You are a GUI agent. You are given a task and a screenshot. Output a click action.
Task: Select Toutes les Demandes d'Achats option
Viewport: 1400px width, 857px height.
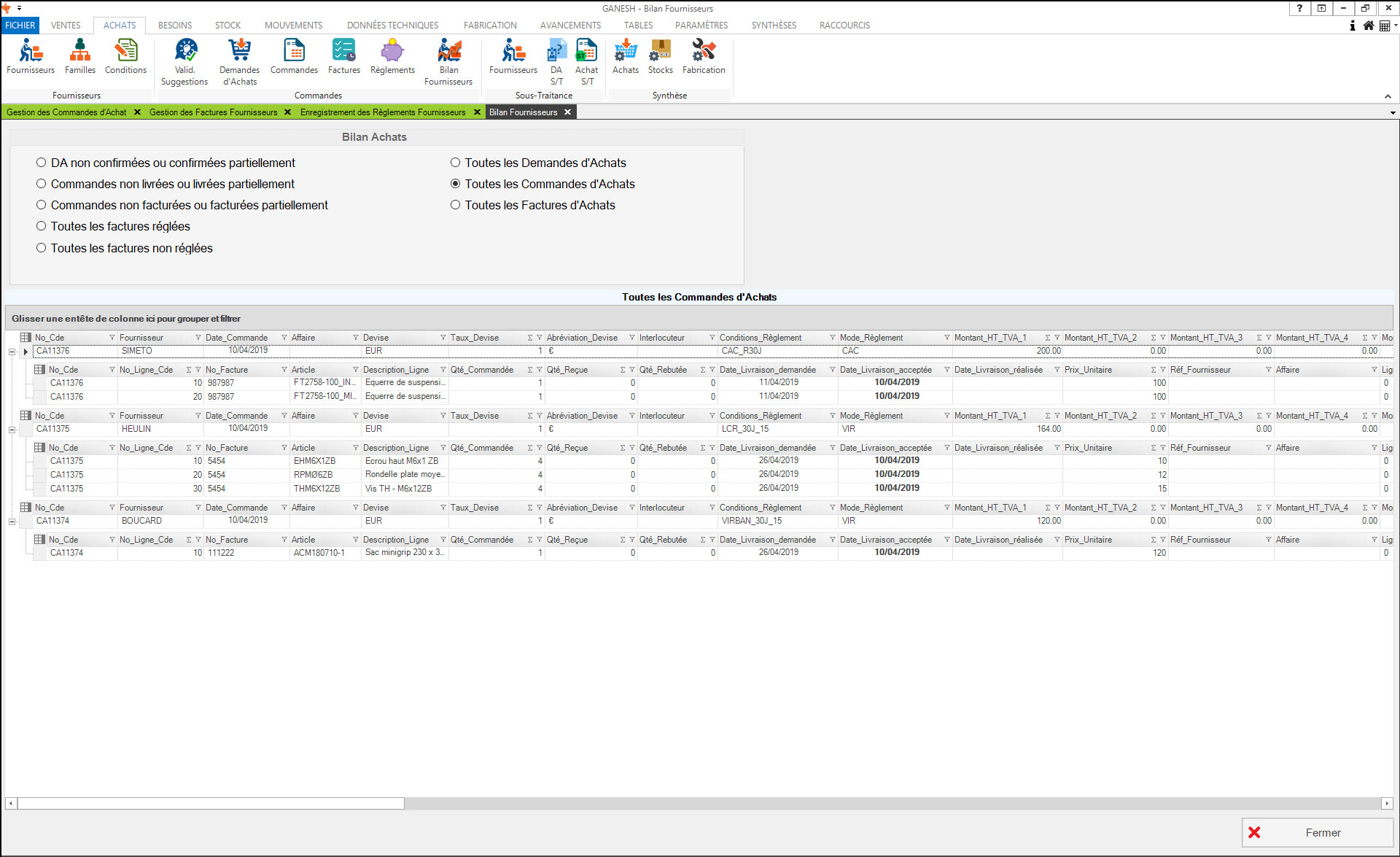(456, 163)
